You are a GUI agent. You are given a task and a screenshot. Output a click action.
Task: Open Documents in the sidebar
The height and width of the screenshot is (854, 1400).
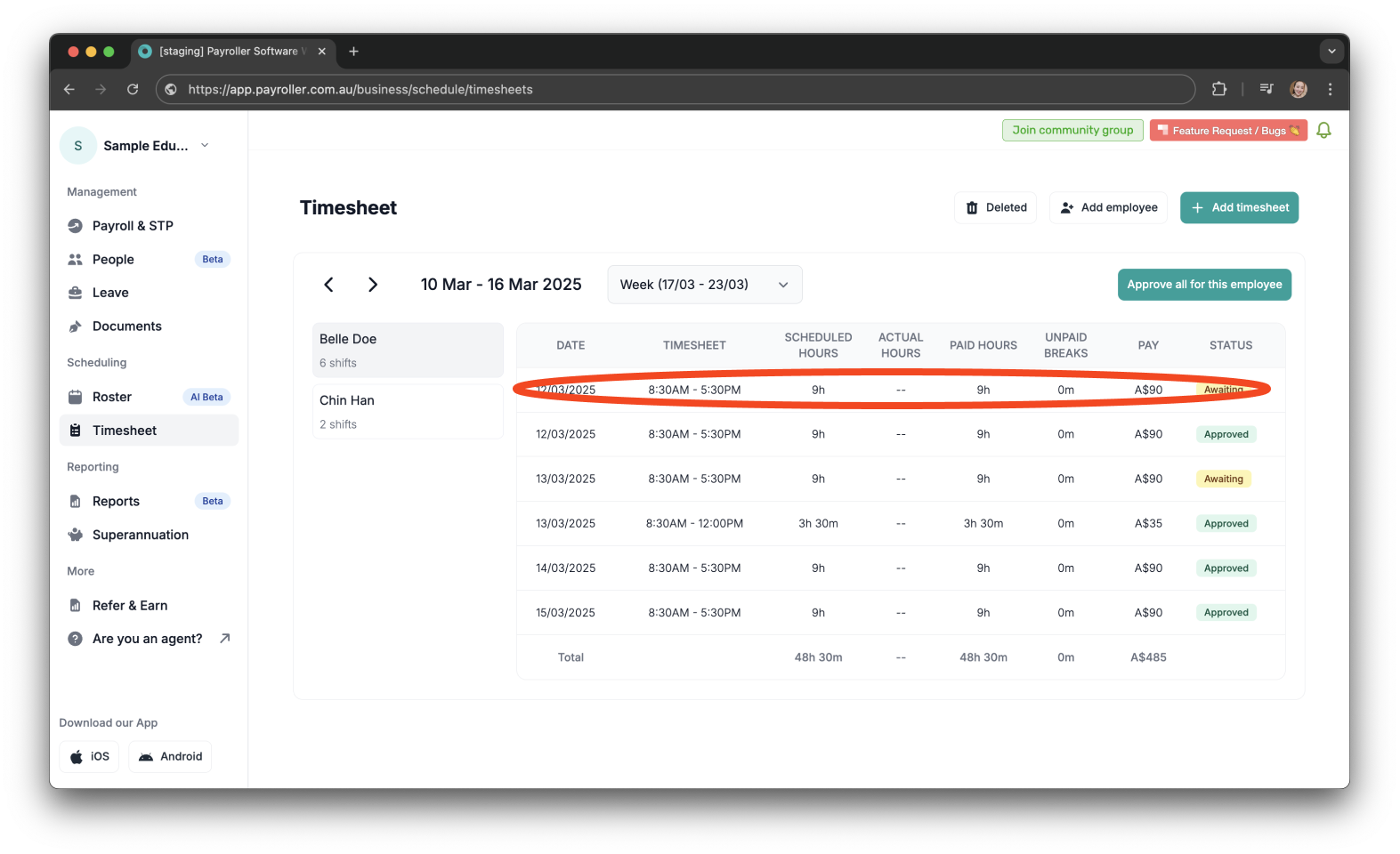(x=149, y=326)
